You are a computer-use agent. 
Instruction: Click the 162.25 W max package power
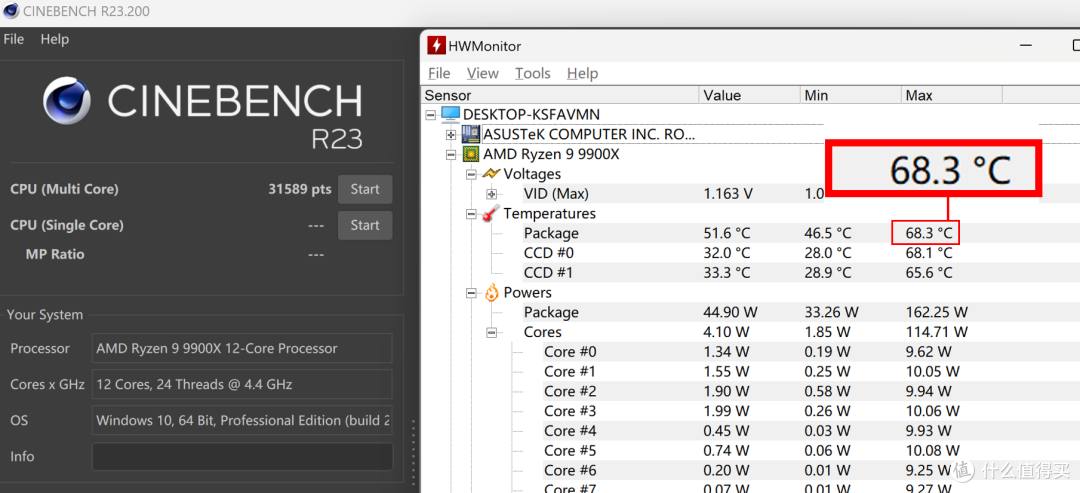click(937, 313)
